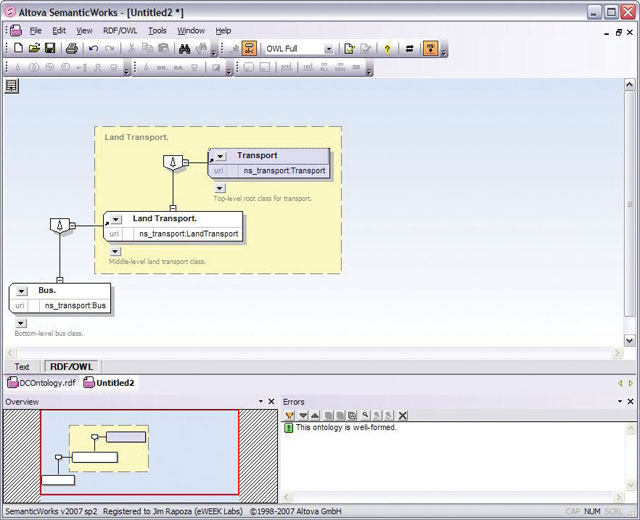Open the File menu
Screen dimensions: 640x520
point(36,31)
